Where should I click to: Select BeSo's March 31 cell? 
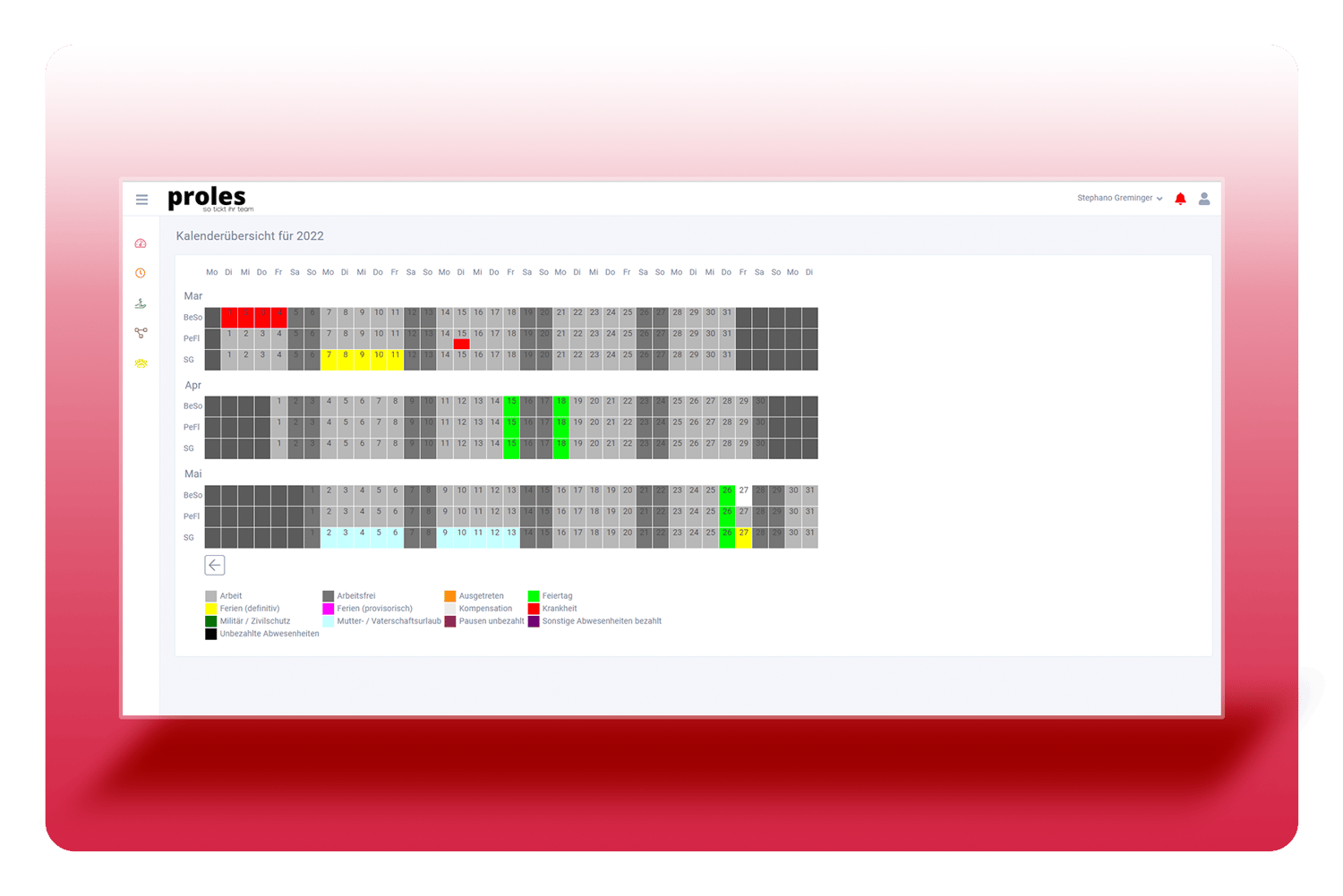(727, 318)
